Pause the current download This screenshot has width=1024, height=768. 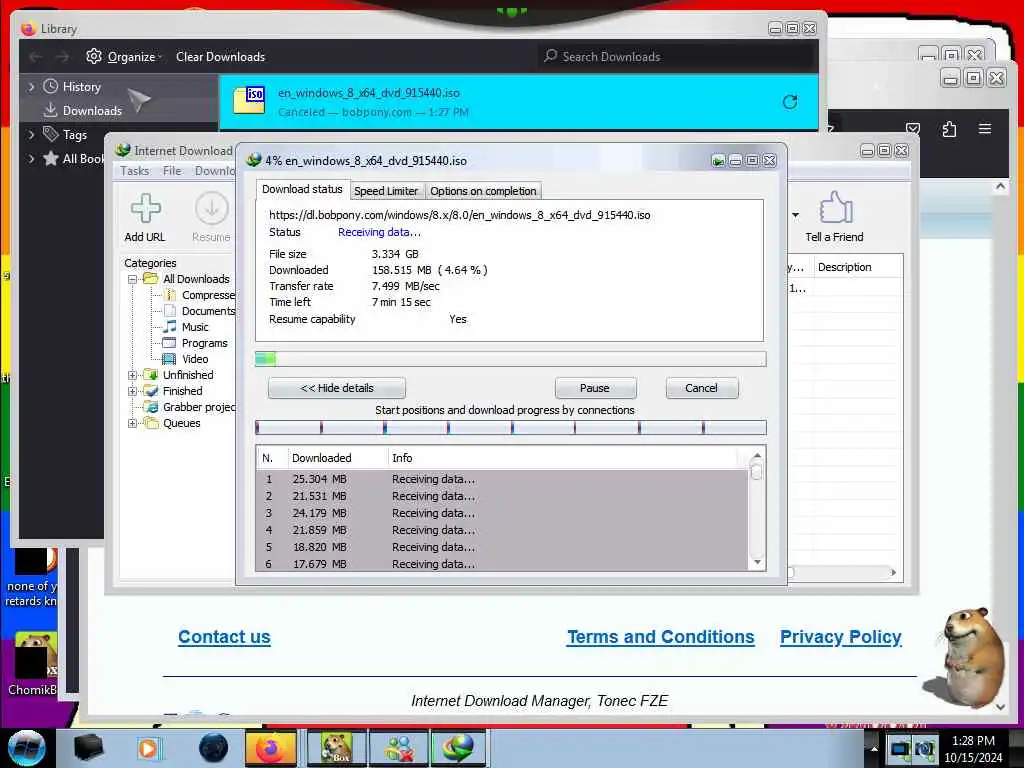click(595, 388)
